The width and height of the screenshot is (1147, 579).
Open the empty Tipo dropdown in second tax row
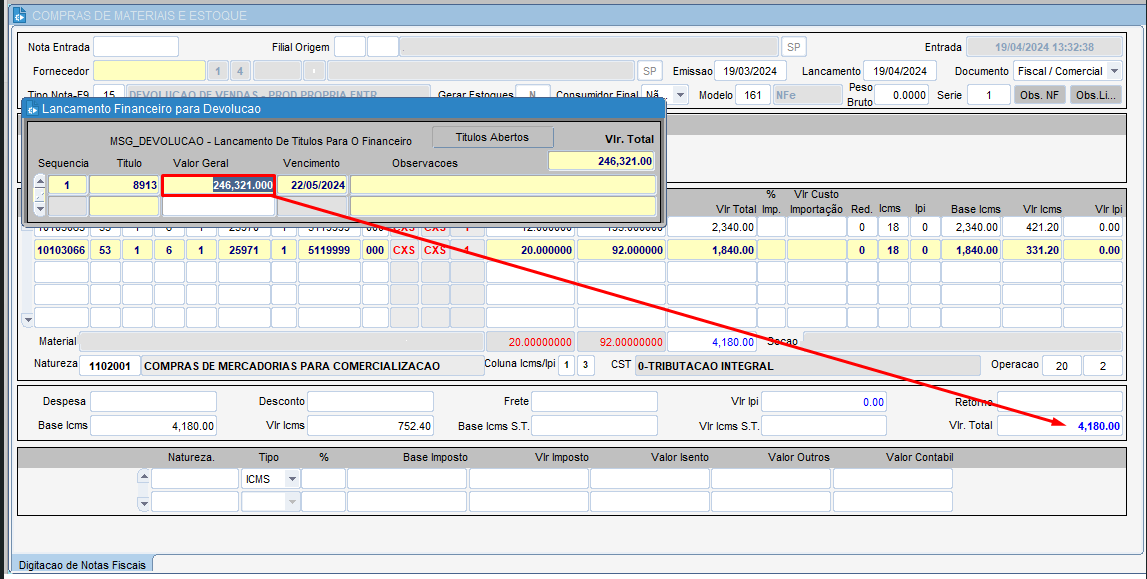click(x=292, y=502)
